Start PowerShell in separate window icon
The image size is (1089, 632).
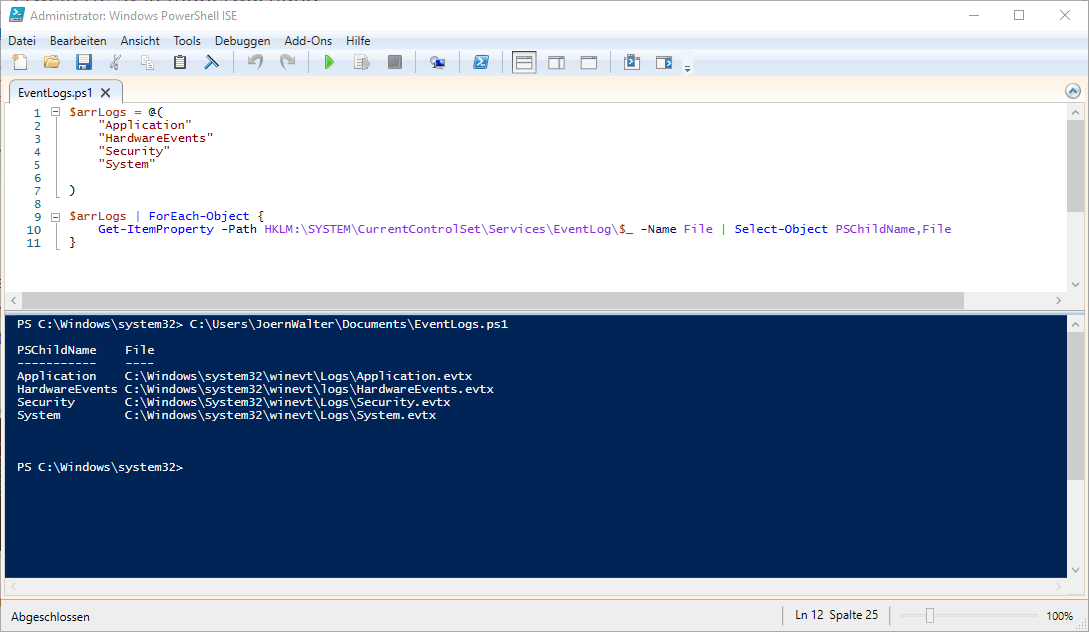pyautogui.click(x=480, y=62)
